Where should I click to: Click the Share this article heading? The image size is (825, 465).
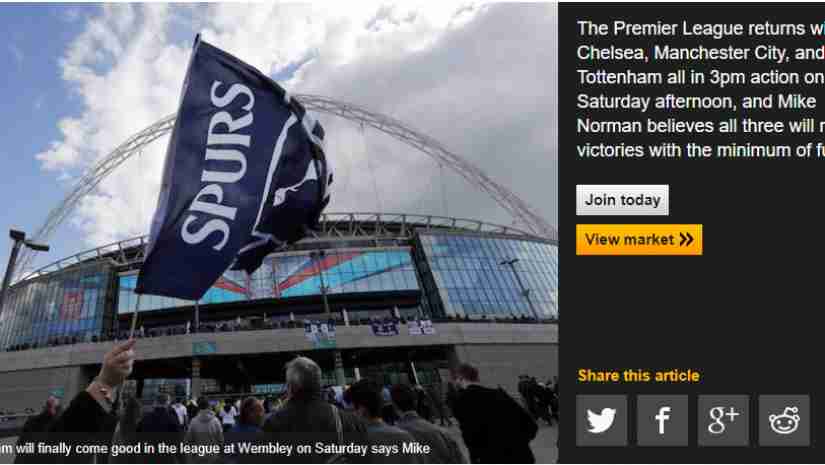pos(638,376)
